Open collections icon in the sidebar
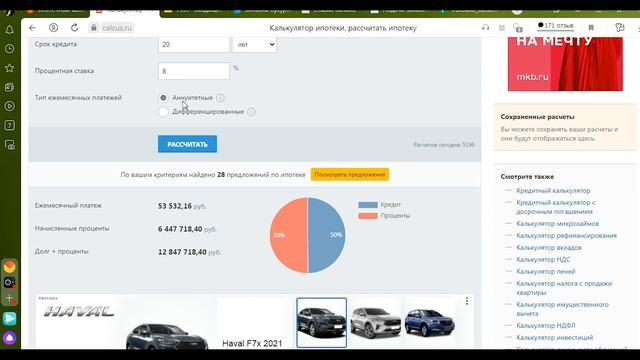 9,87
